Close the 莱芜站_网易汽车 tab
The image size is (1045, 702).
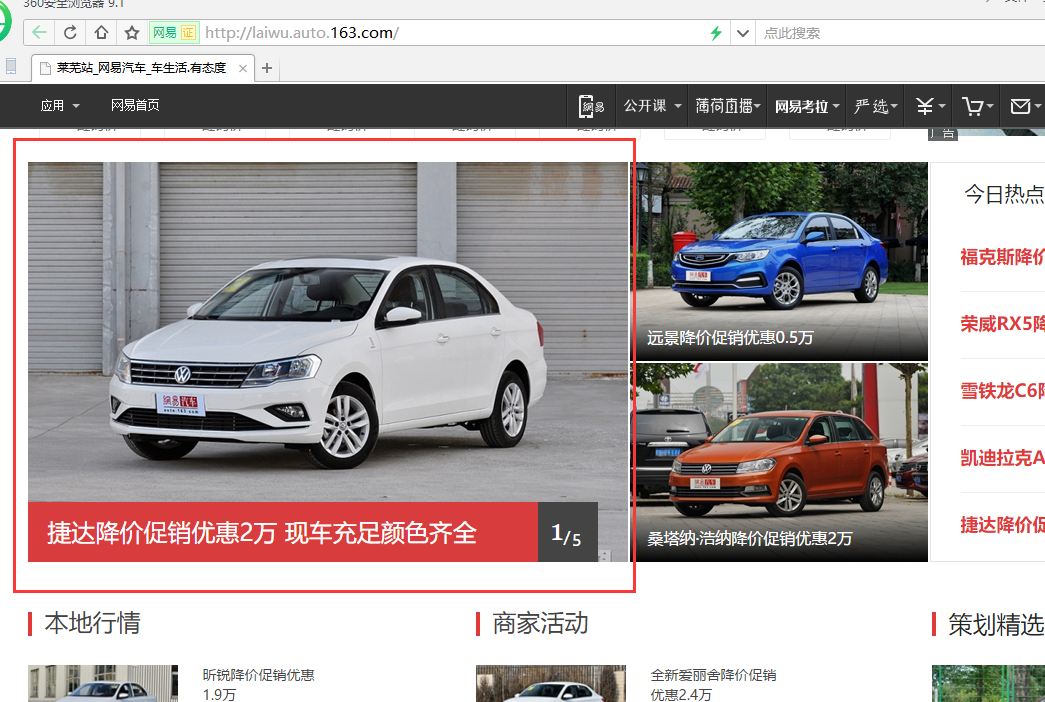tap(243, 68)
